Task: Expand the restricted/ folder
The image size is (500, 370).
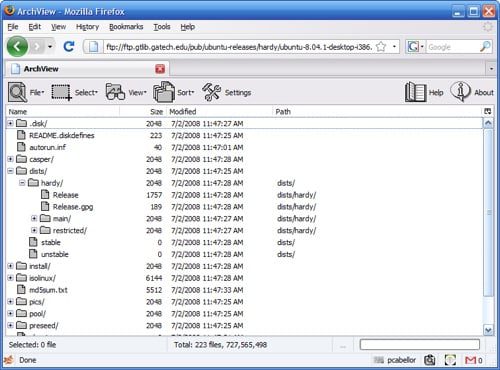Action: [x=34, y=230]
